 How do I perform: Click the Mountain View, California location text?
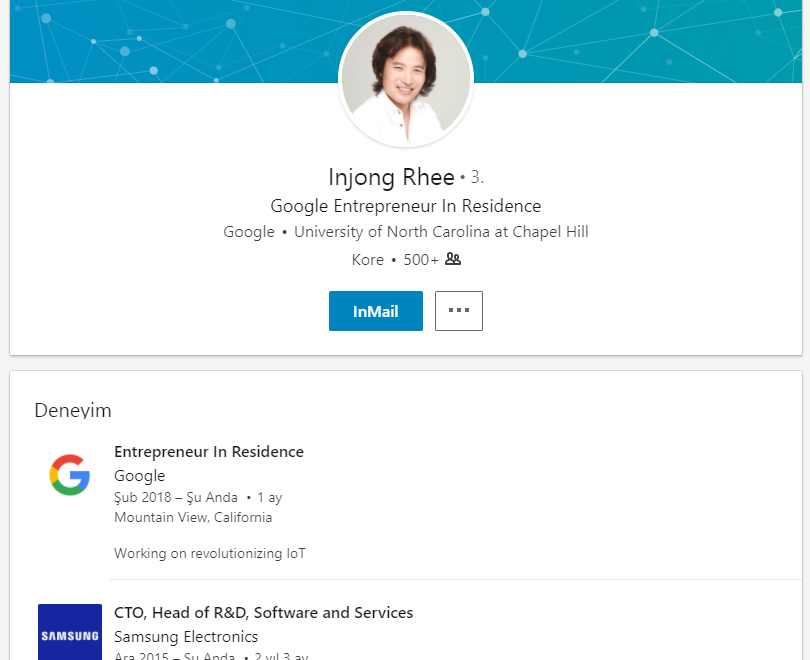point(192,517)
